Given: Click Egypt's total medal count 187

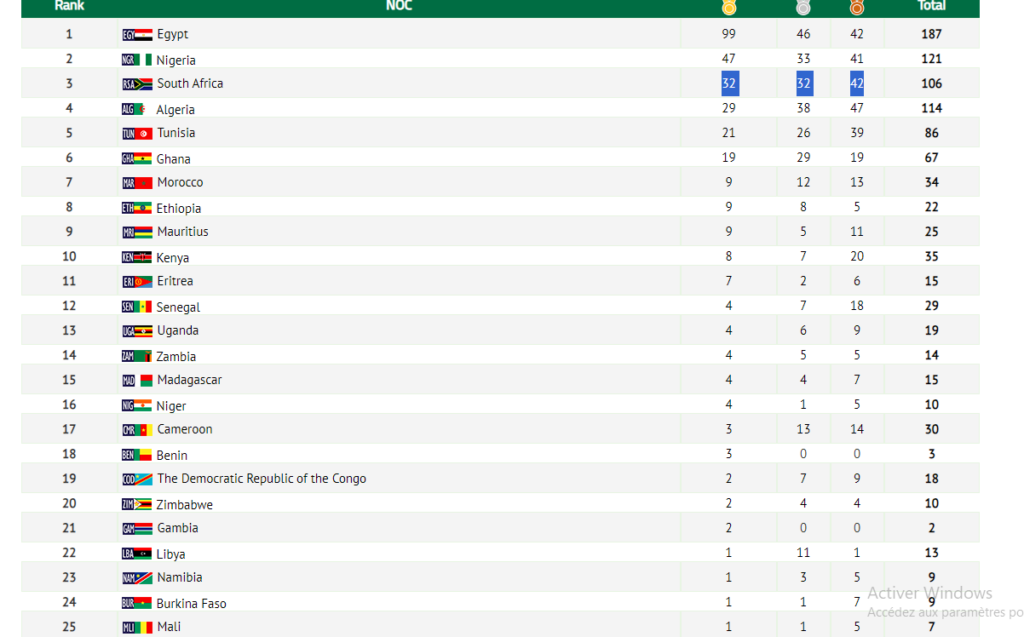Looking at the screenshot, I should tap(931, 34).
